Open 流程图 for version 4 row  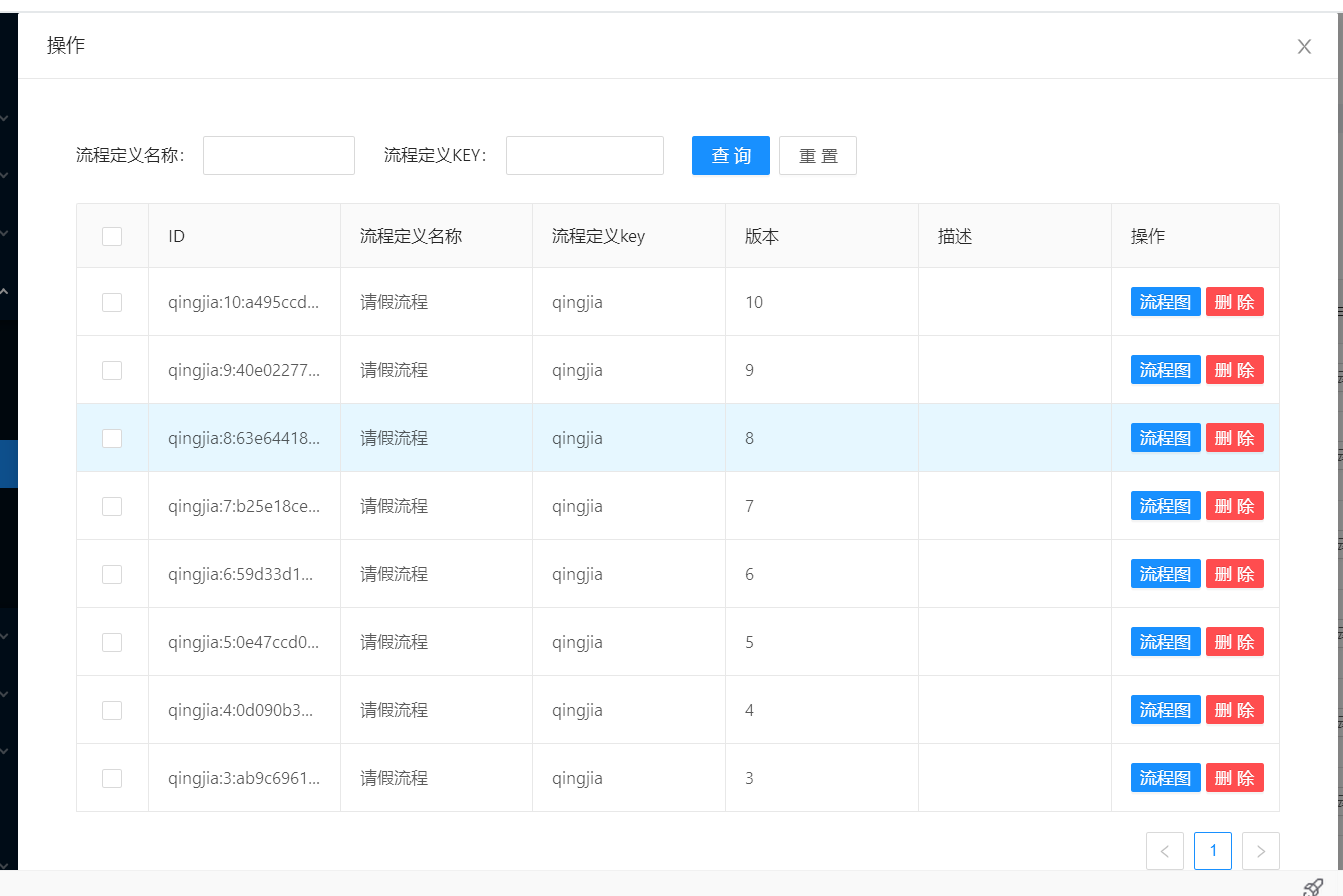point(1166,710)
